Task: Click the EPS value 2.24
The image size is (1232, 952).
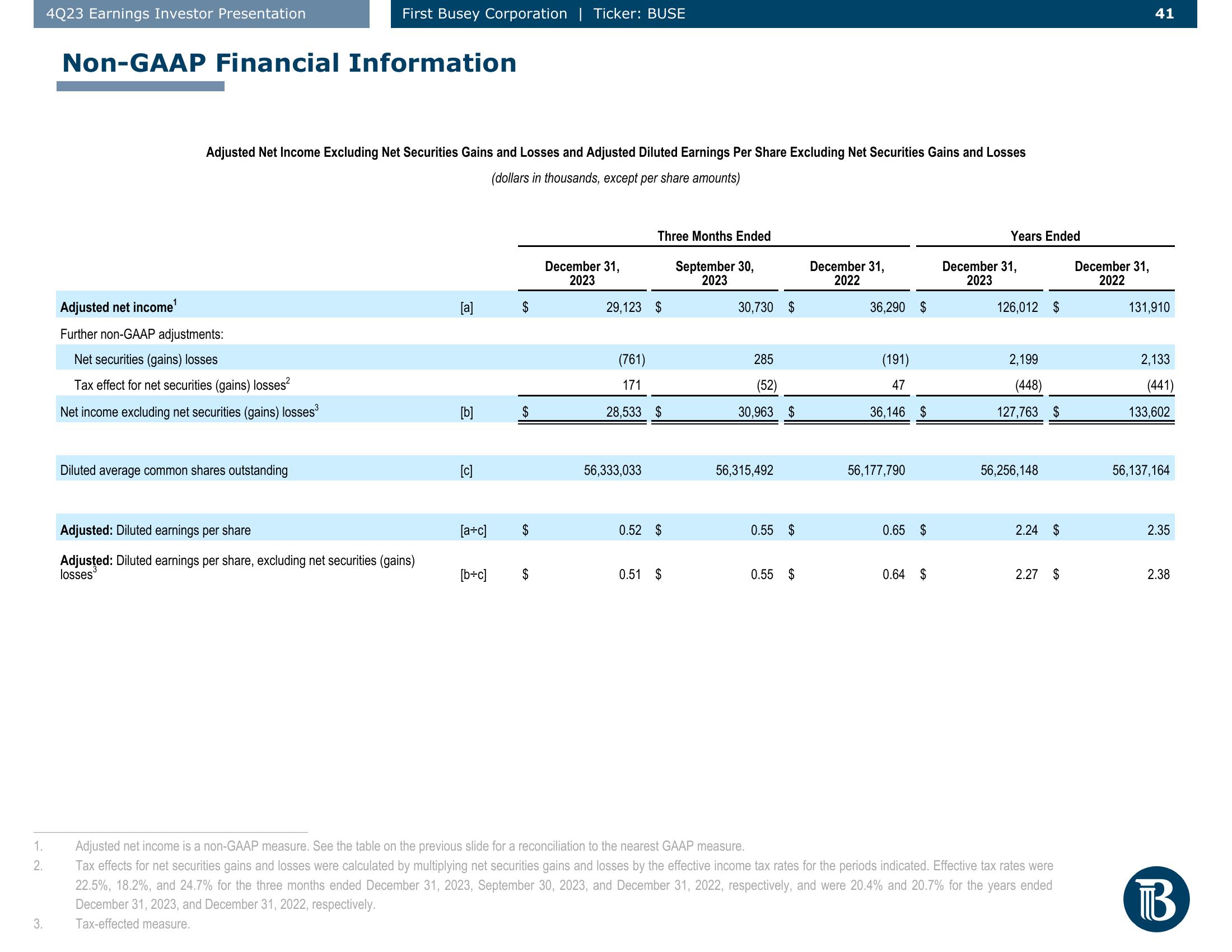Action: [1026, 530]
